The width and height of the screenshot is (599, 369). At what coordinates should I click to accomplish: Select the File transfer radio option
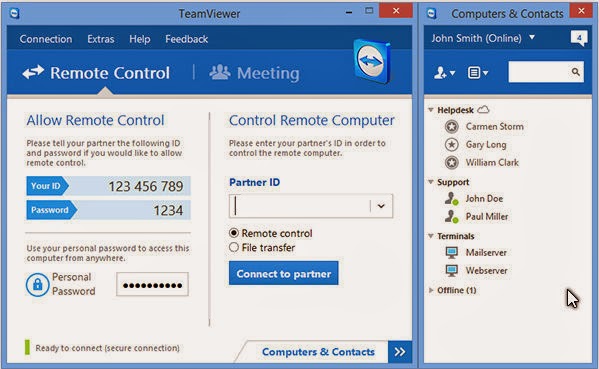tap(234, 248)
